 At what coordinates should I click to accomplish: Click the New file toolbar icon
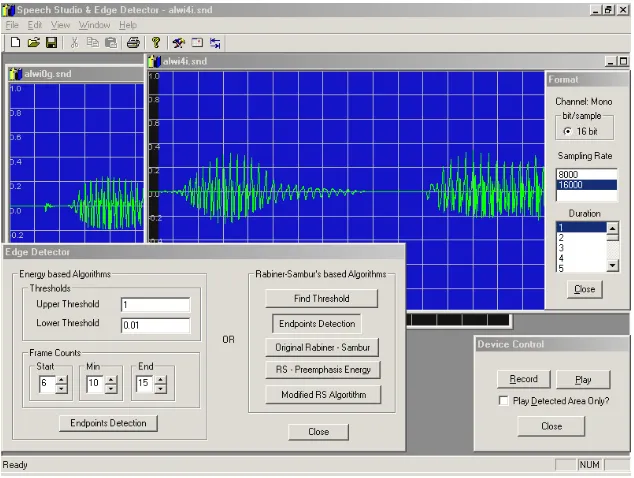(x=15, y=42)
